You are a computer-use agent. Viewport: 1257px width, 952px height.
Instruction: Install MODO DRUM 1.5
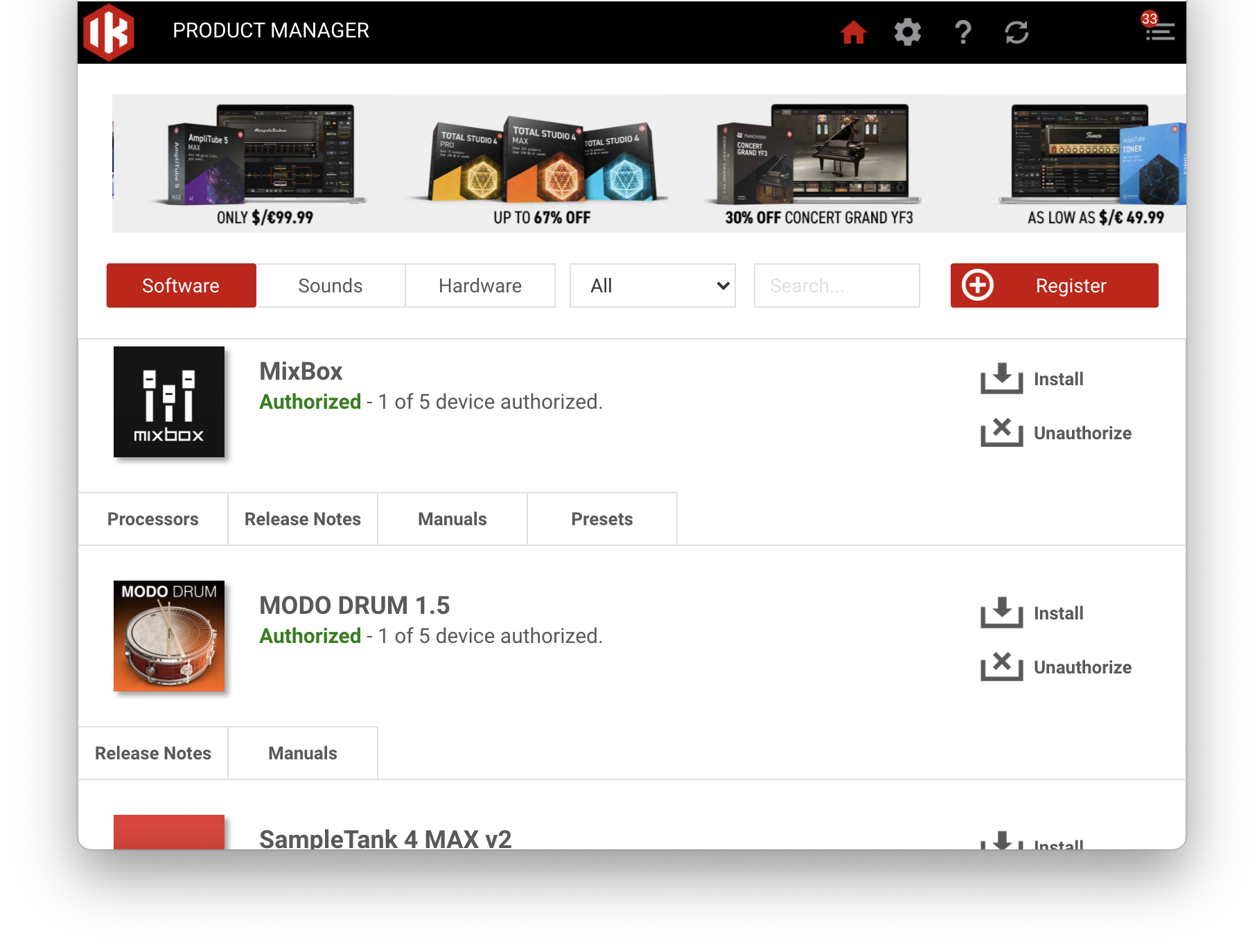pos(1032,613)
